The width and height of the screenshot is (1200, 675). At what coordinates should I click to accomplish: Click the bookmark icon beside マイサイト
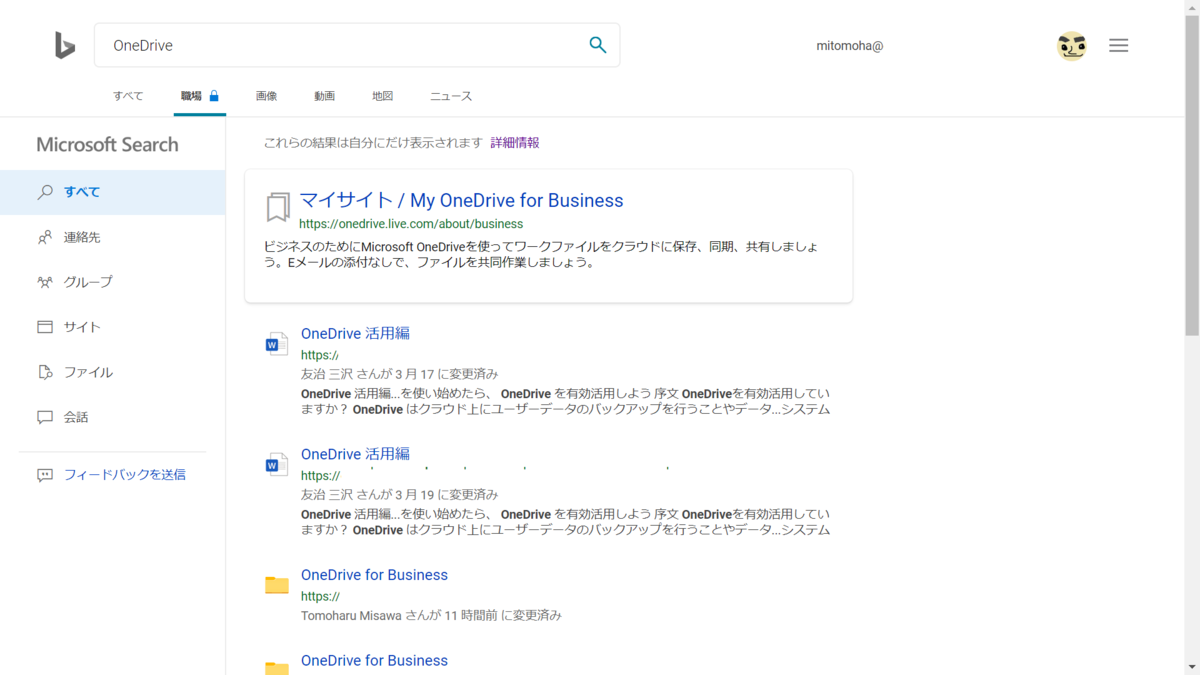click(x=277, y=208)
